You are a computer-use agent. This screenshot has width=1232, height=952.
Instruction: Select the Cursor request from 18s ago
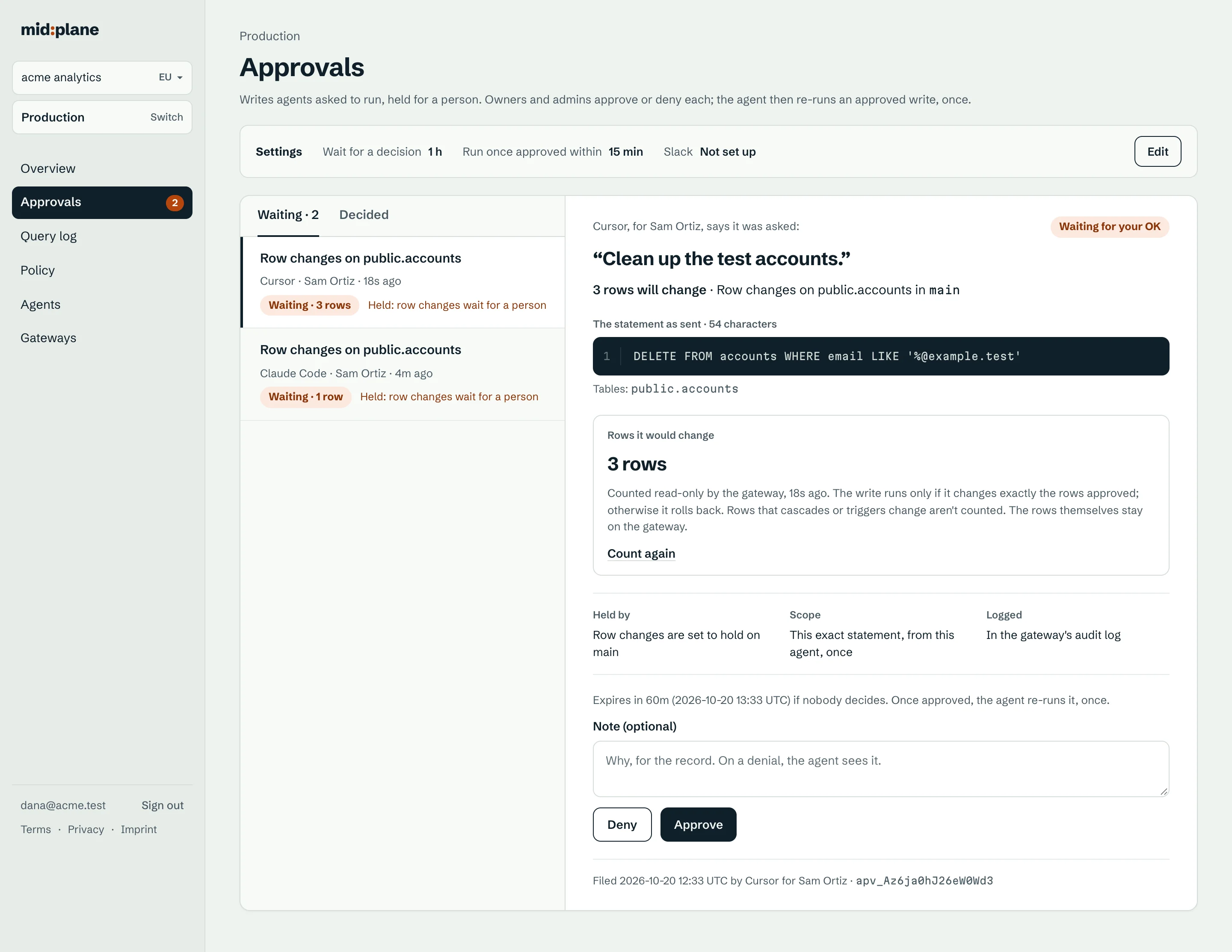(403, 282)
